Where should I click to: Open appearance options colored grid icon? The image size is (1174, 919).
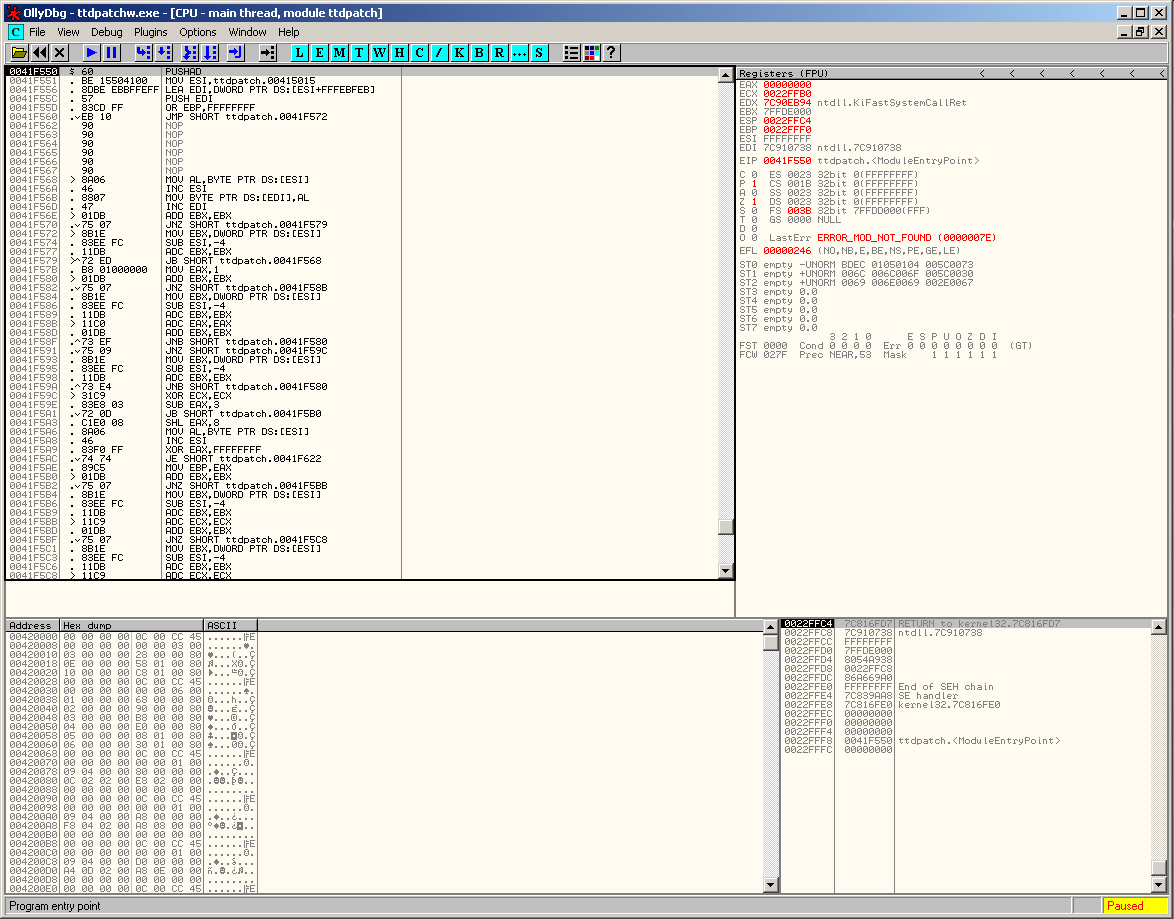coord(591,52)
